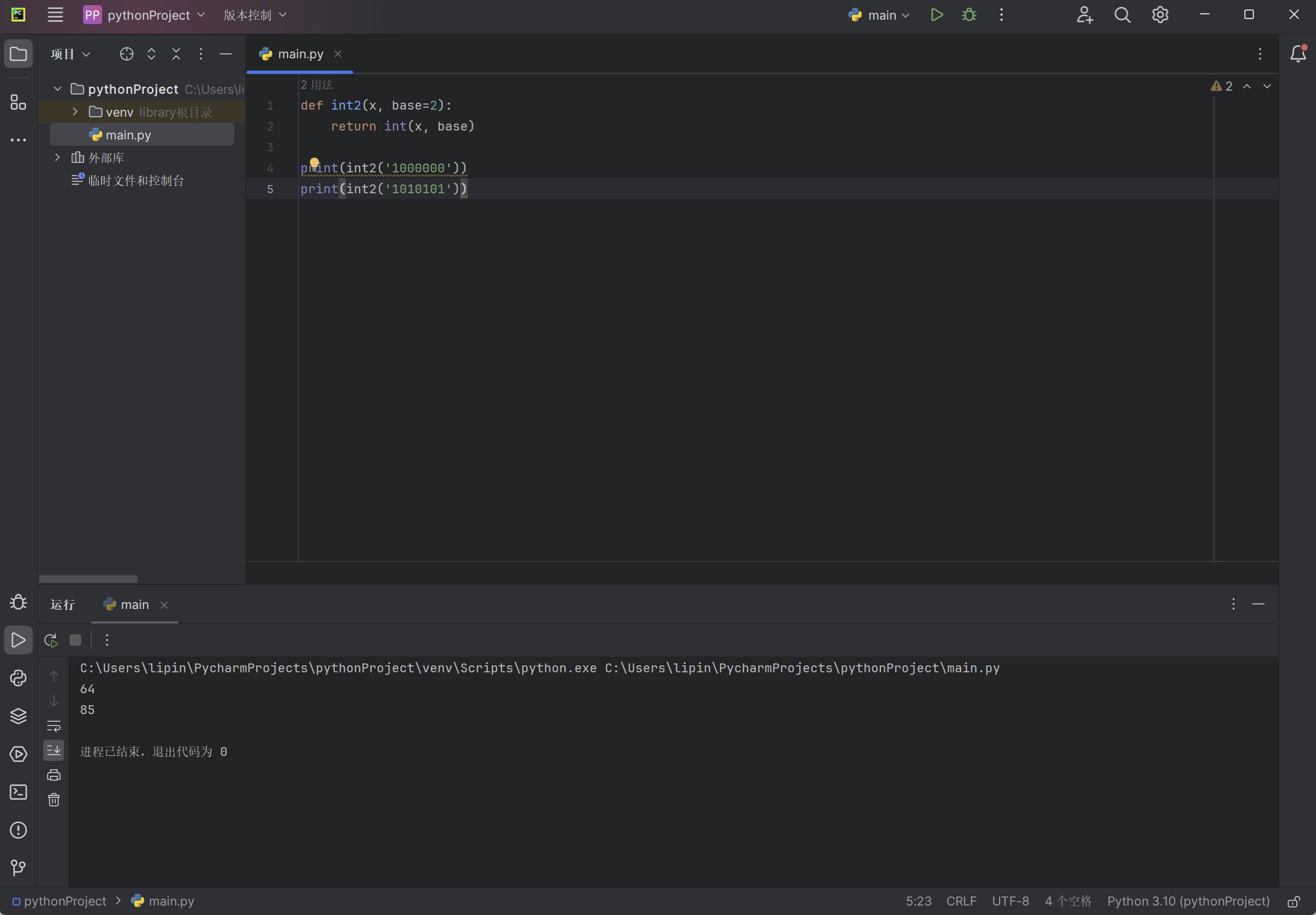Open the Structure tool window icon
The image size is (1316, 915).
click(x=18, y=102)
